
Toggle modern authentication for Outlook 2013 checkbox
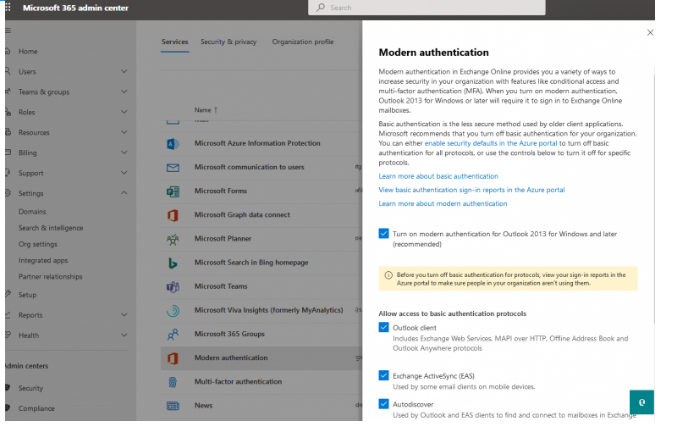pyautogui.click(x=383, y=234)
